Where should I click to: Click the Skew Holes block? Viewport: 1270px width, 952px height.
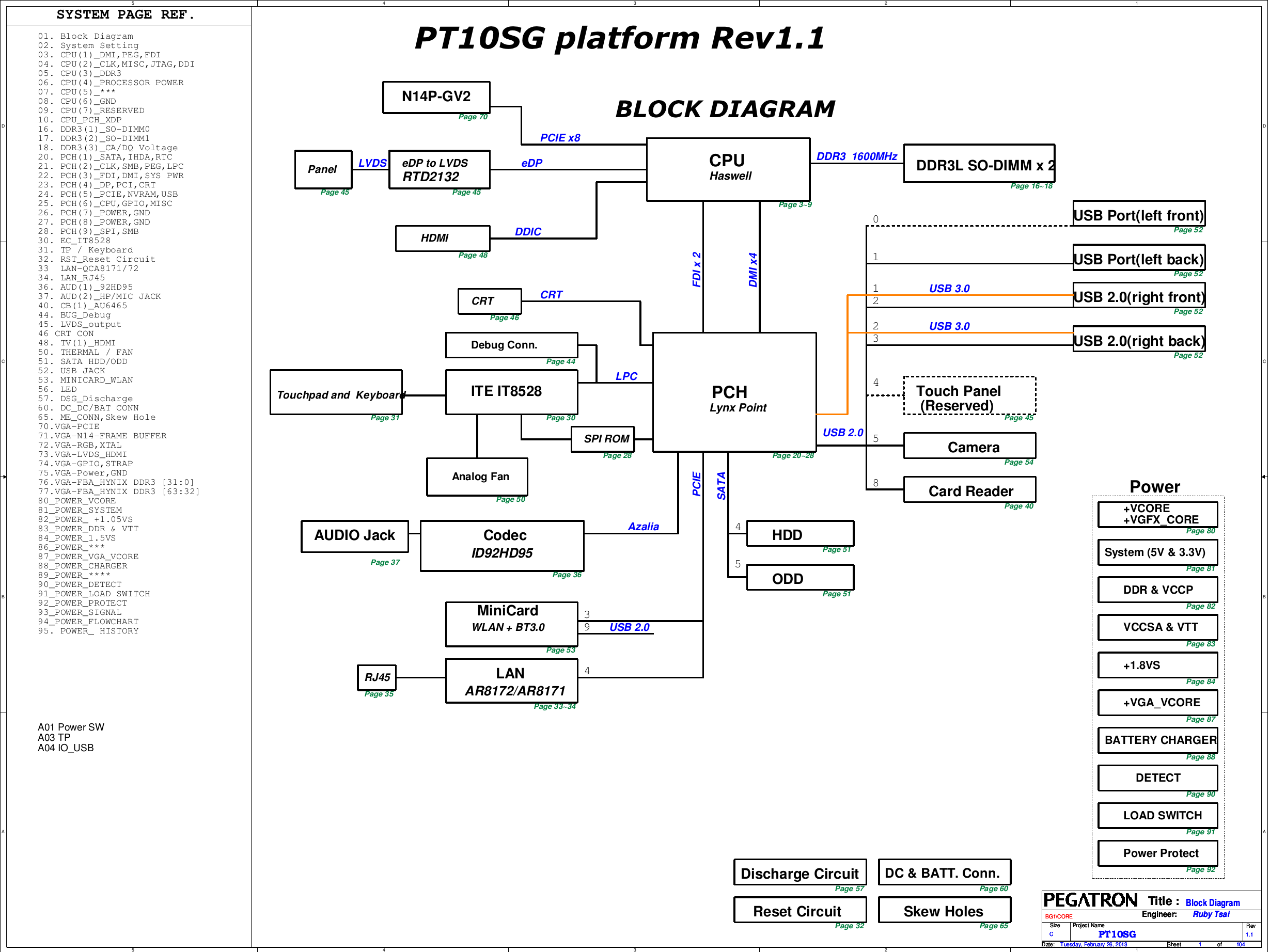[945, 910]
